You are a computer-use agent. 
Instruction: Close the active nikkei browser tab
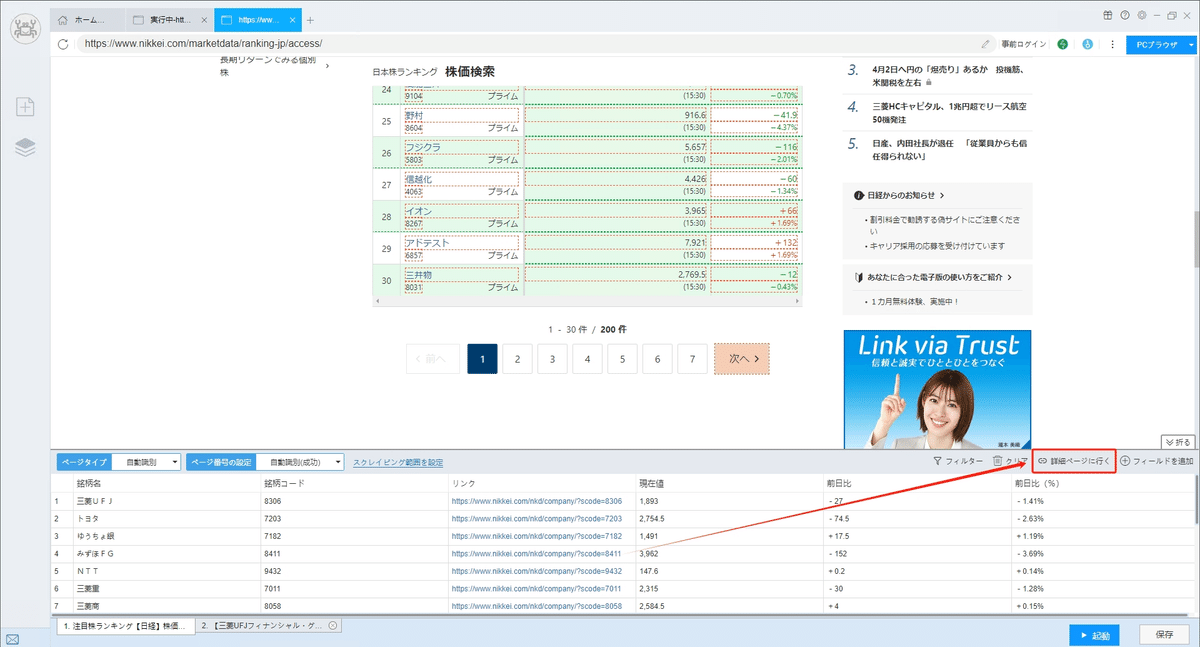290,20
